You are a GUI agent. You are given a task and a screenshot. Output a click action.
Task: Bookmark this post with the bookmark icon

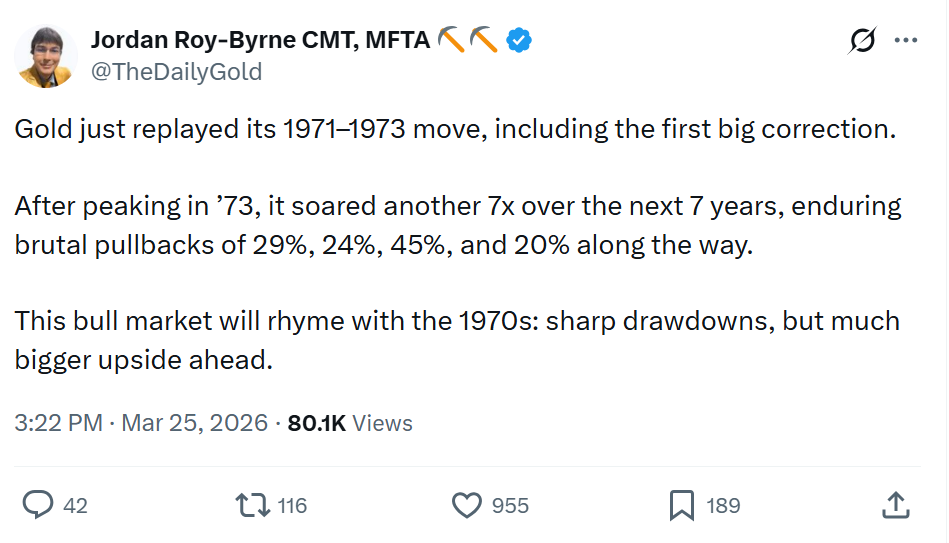click(x=681, y=505)
